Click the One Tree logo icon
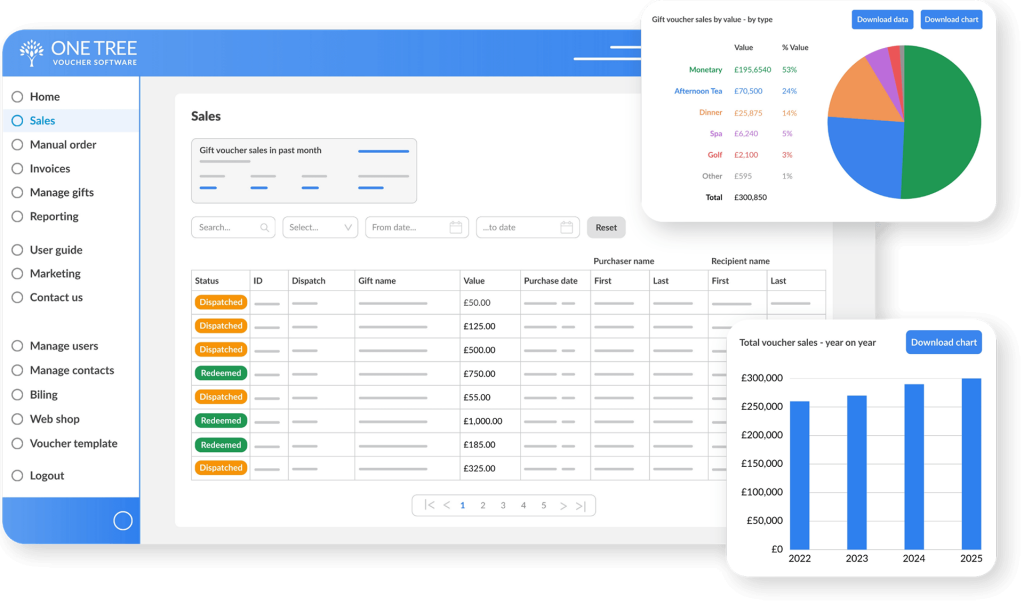Screen dimensions: 1024x612 (x=31, y=53)
